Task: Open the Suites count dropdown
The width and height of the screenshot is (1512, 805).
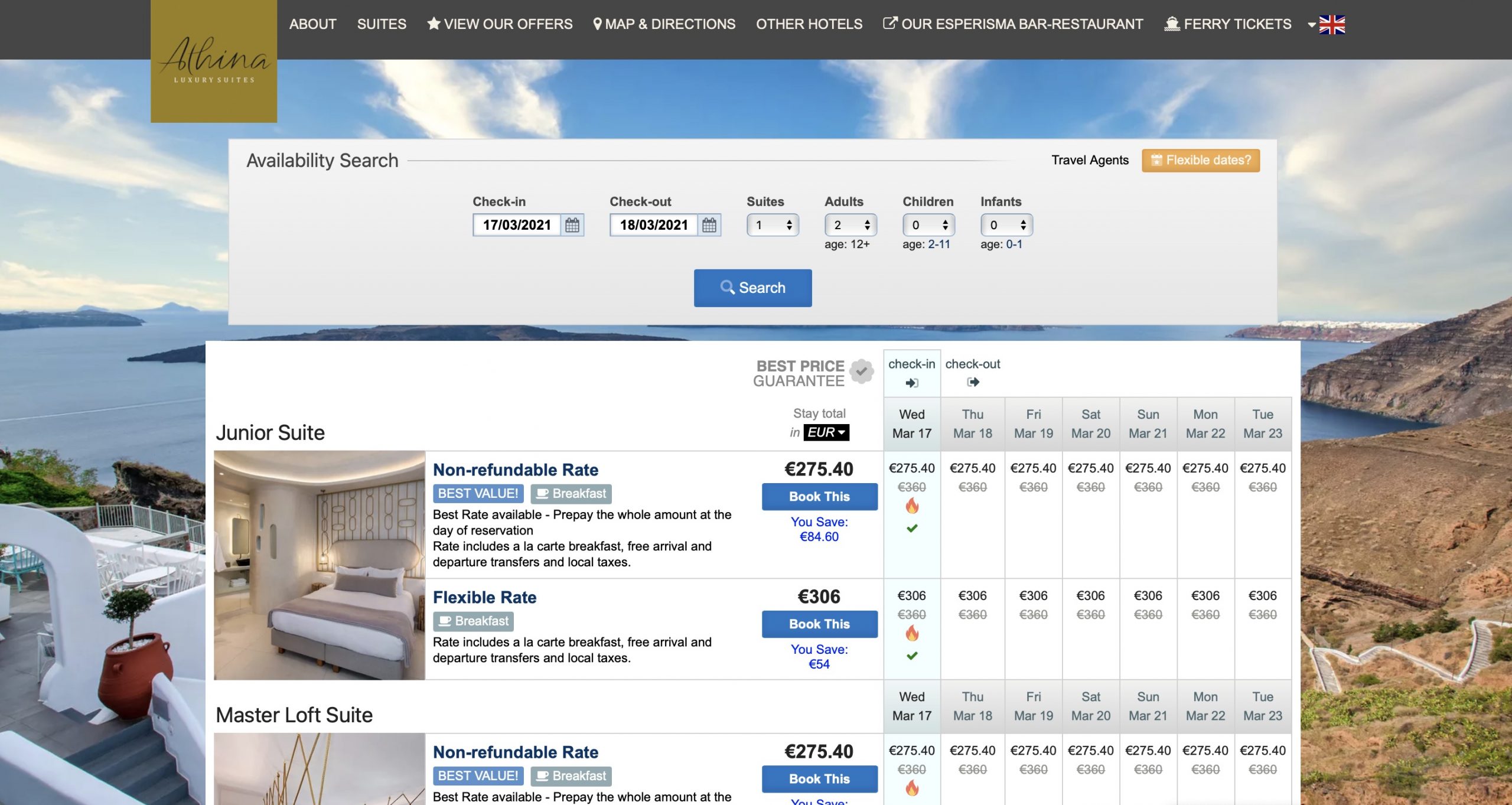Action: (773, 225)
